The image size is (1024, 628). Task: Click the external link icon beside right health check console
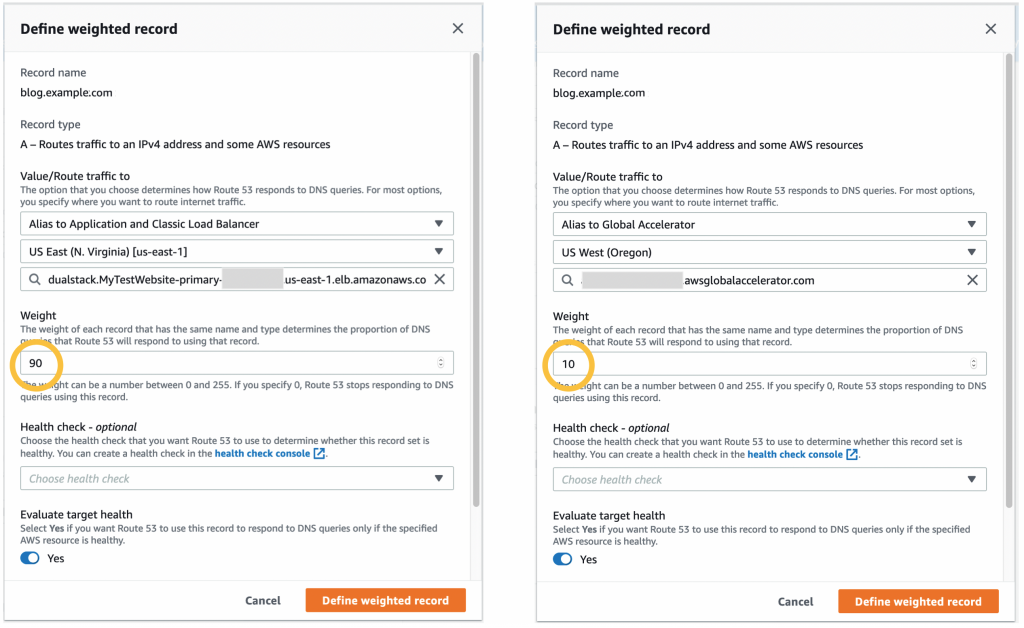853,454
